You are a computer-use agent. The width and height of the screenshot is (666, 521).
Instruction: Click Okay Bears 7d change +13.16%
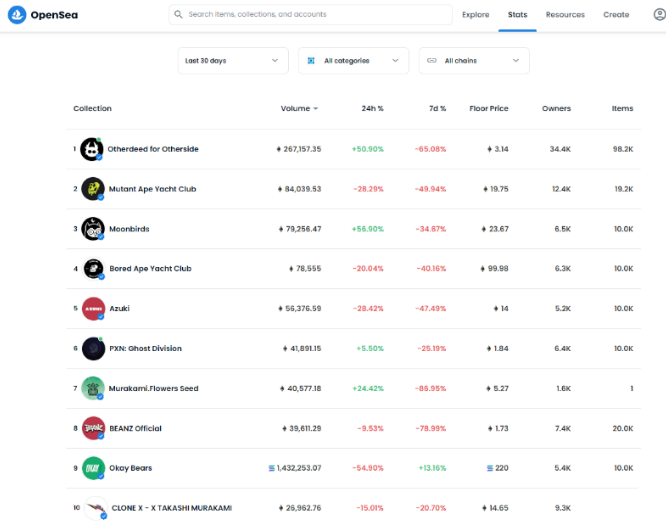coord(432,468)
